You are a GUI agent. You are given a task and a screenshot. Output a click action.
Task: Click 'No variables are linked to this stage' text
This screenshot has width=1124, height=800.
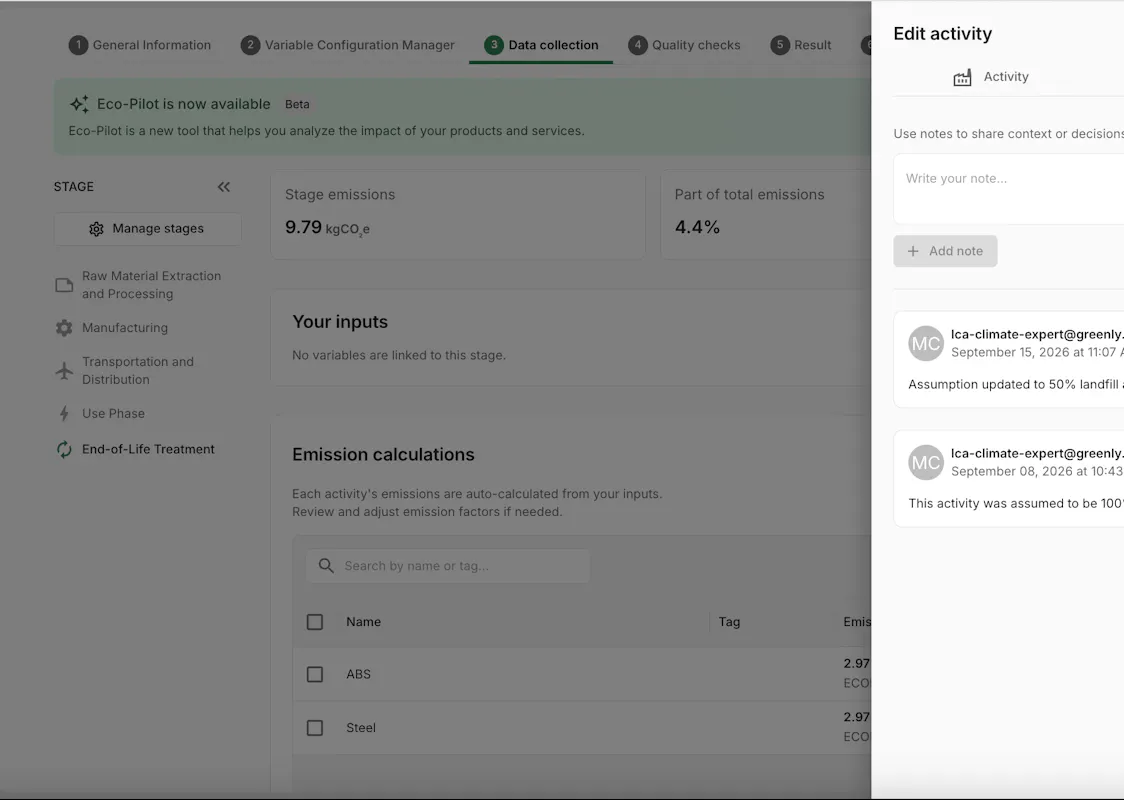click(x=399, y=355)
